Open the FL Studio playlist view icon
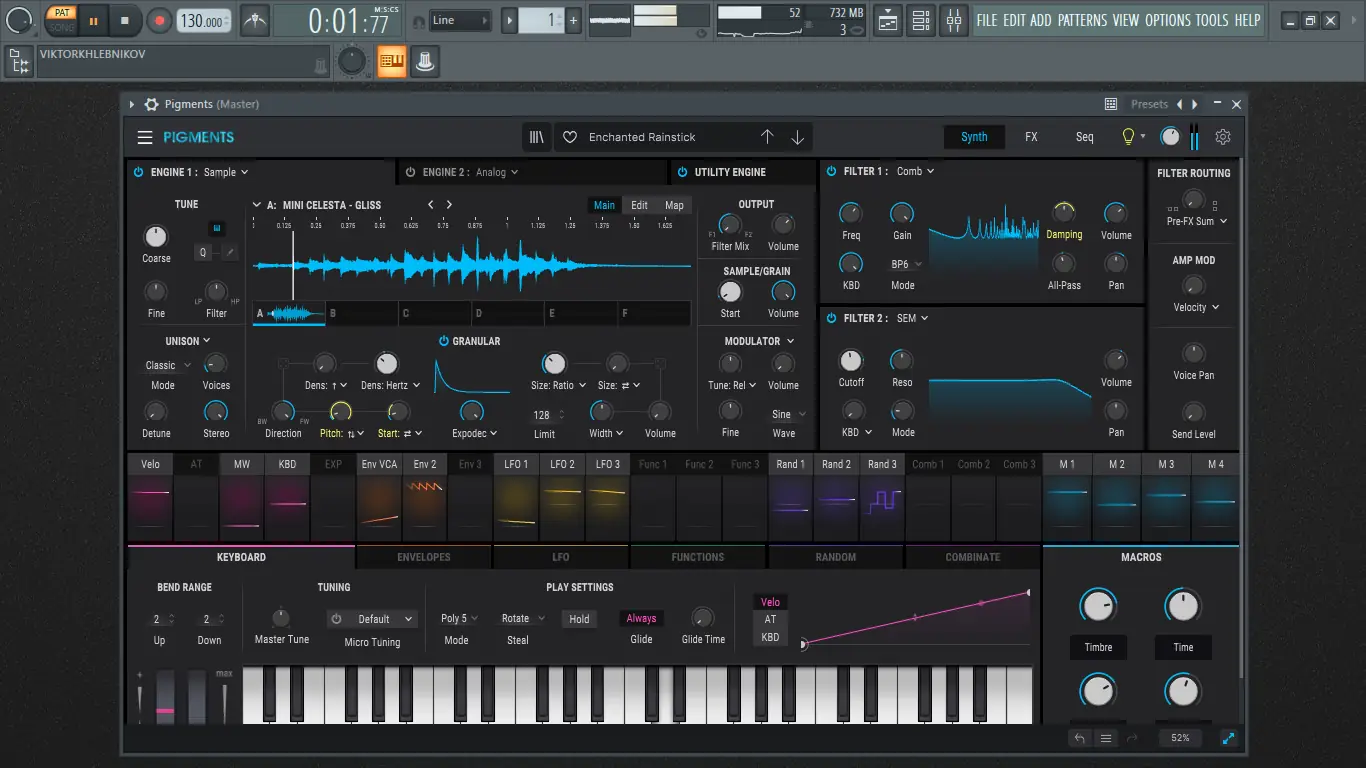1366x768 pixels. coord(887,20)
